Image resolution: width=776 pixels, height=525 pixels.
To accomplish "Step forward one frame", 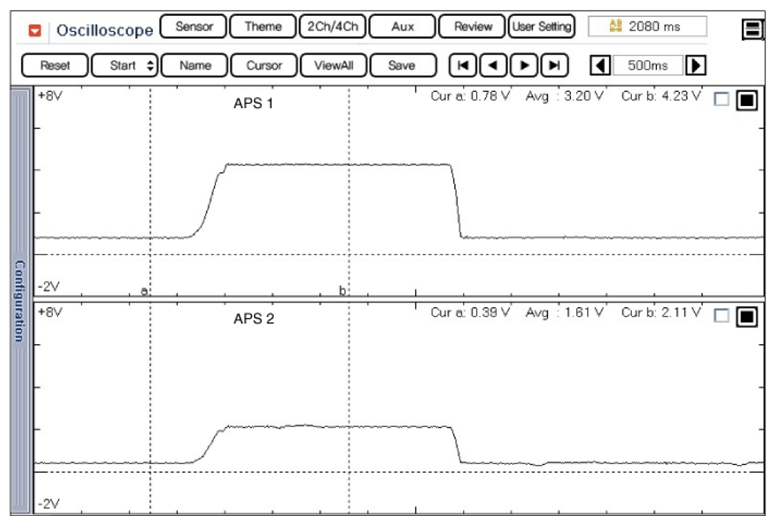I will (x=524, y=66).
